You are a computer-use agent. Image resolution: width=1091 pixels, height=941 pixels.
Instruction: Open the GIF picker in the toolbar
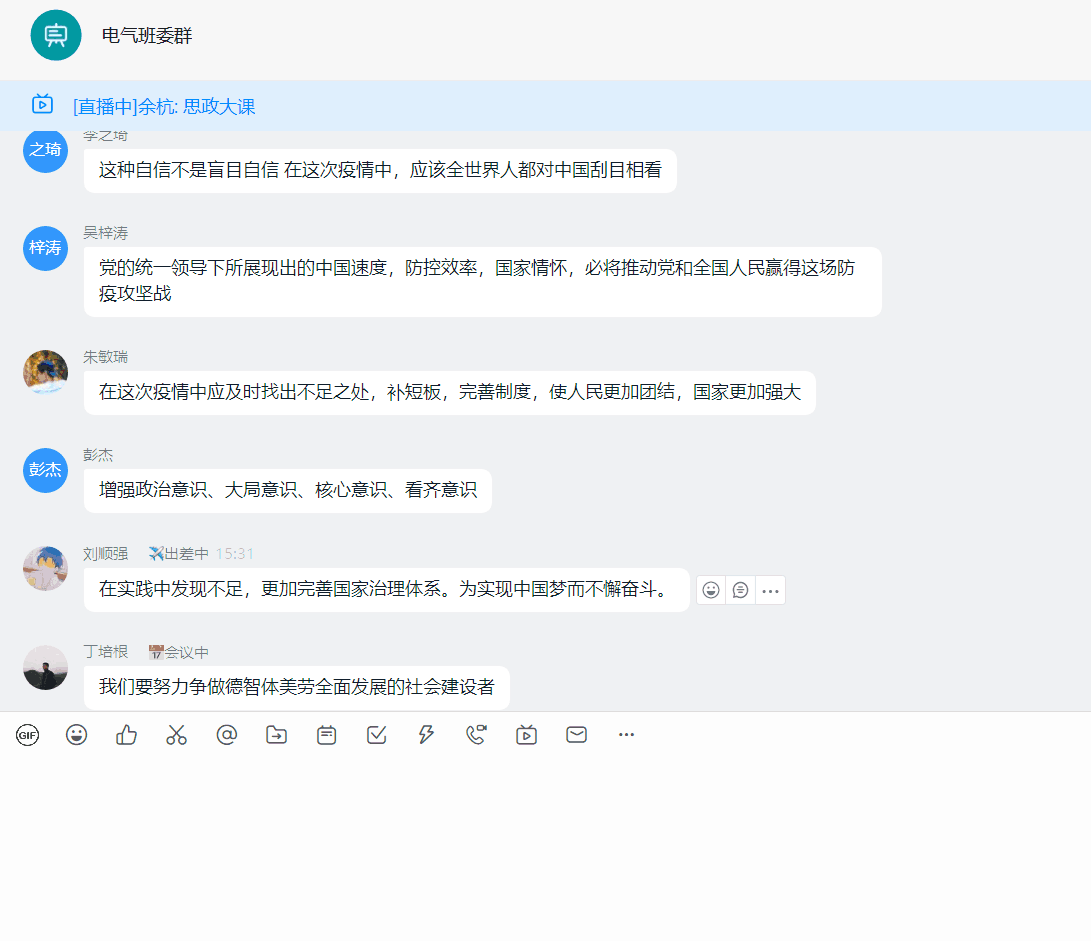tap(27, 735)
